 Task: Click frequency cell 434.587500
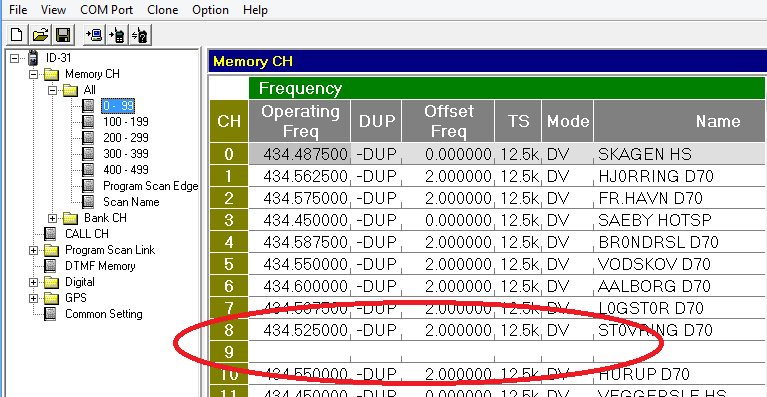pos(299,243)
